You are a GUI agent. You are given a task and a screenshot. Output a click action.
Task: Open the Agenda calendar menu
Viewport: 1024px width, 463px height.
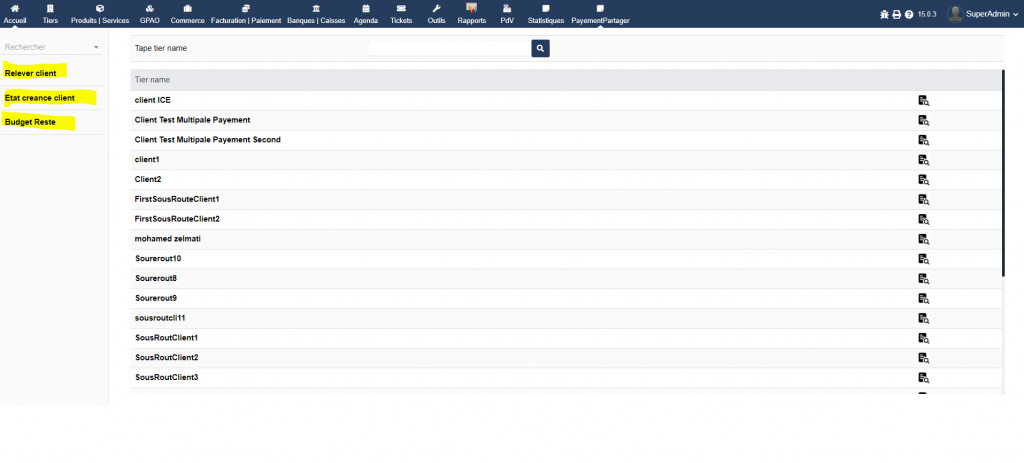(x=366, y=14)
